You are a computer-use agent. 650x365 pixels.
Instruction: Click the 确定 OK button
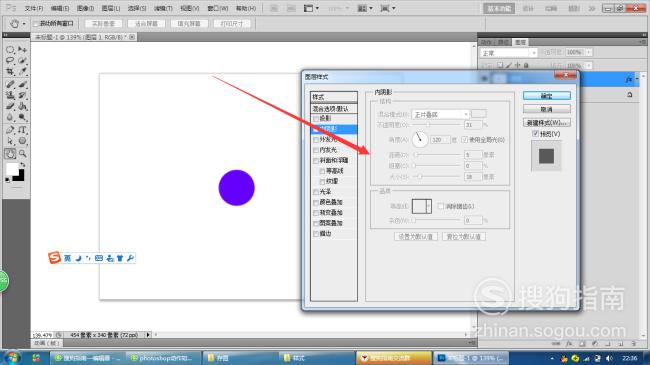coord(546,96)
